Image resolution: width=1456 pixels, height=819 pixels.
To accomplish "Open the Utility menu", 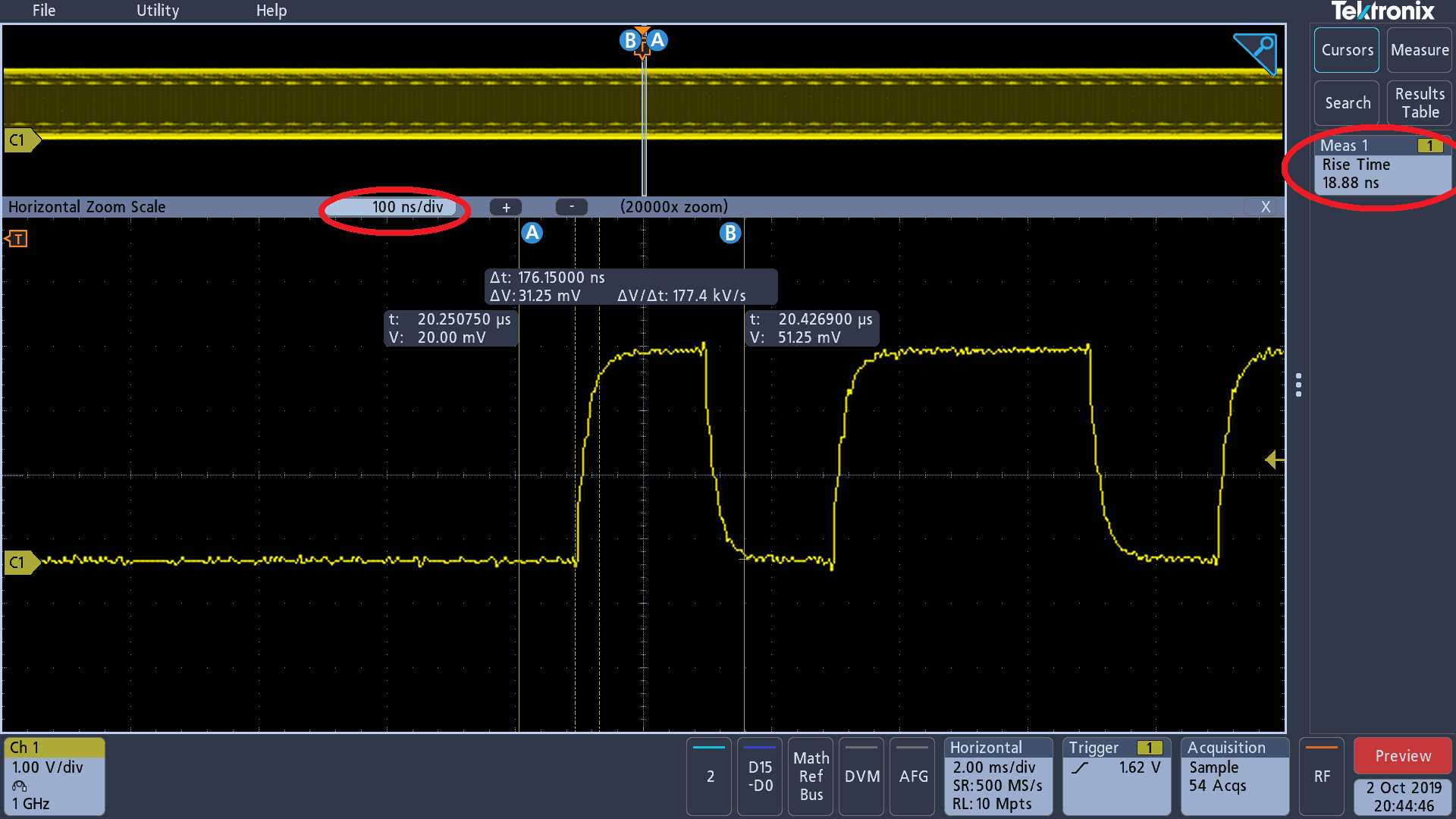I will click(x=158, y=11).
